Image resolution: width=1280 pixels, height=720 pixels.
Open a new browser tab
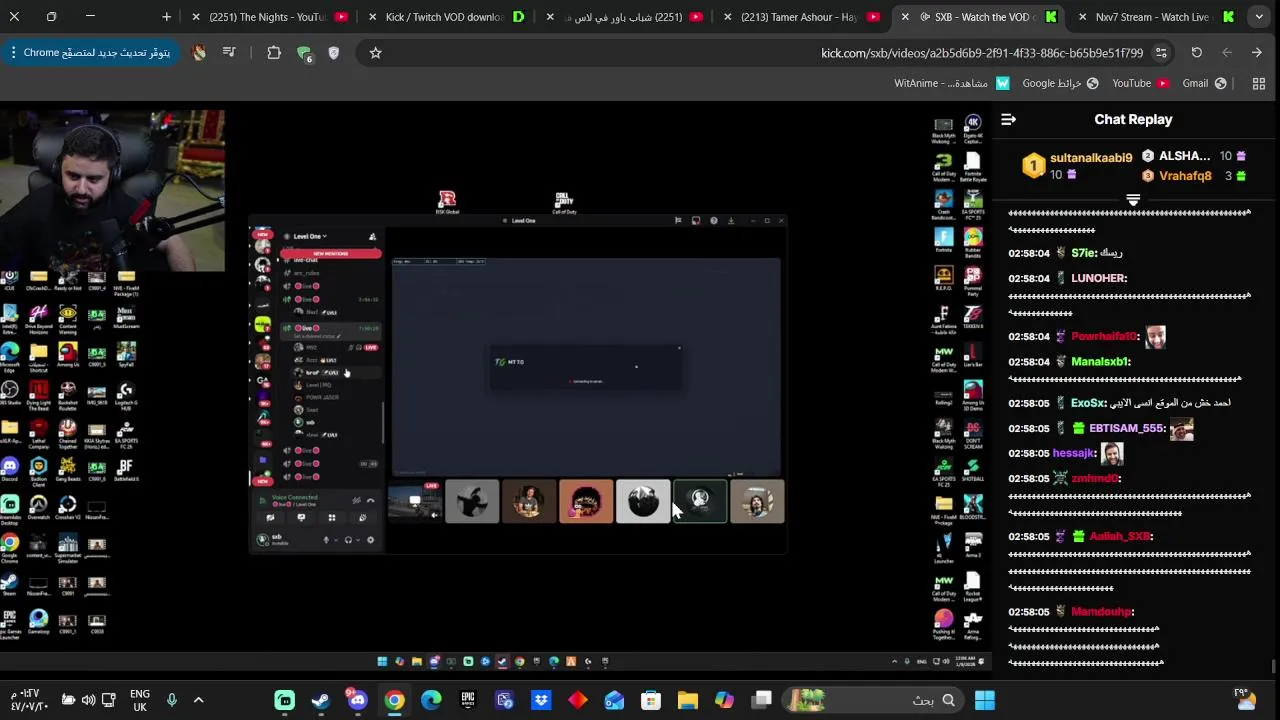tap(166, 17)
